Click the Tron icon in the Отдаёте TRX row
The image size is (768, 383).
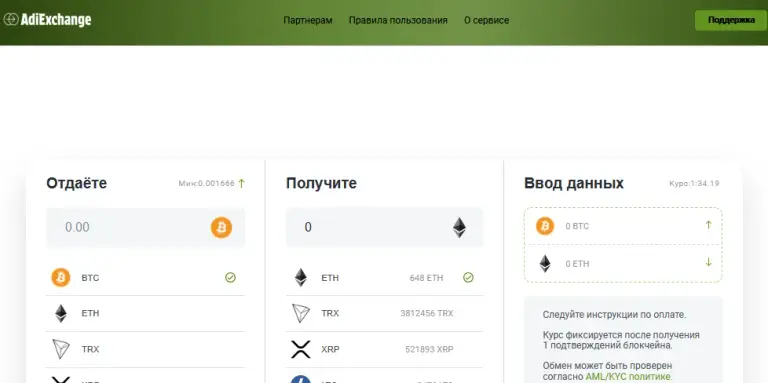(61, 349)
